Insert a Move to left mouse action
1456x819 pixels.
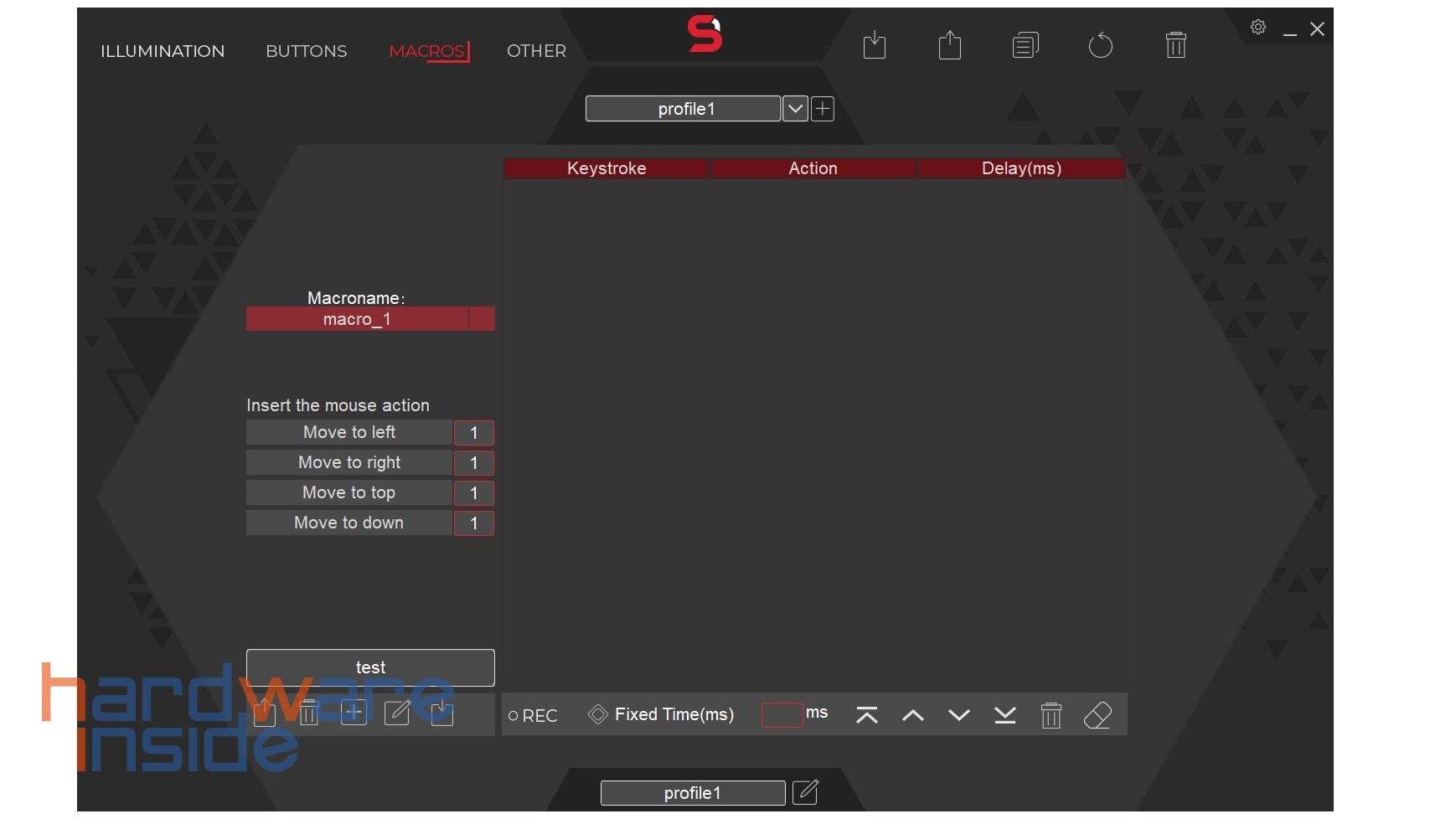click(349, 432)
